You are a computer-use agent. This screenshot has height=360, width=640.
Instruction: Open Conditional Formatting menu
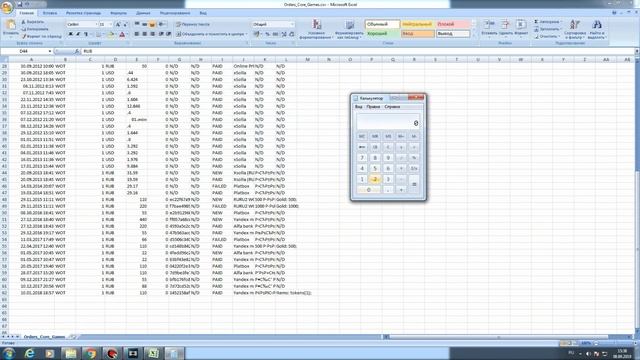pyautogui.click(x=316, y=29)
